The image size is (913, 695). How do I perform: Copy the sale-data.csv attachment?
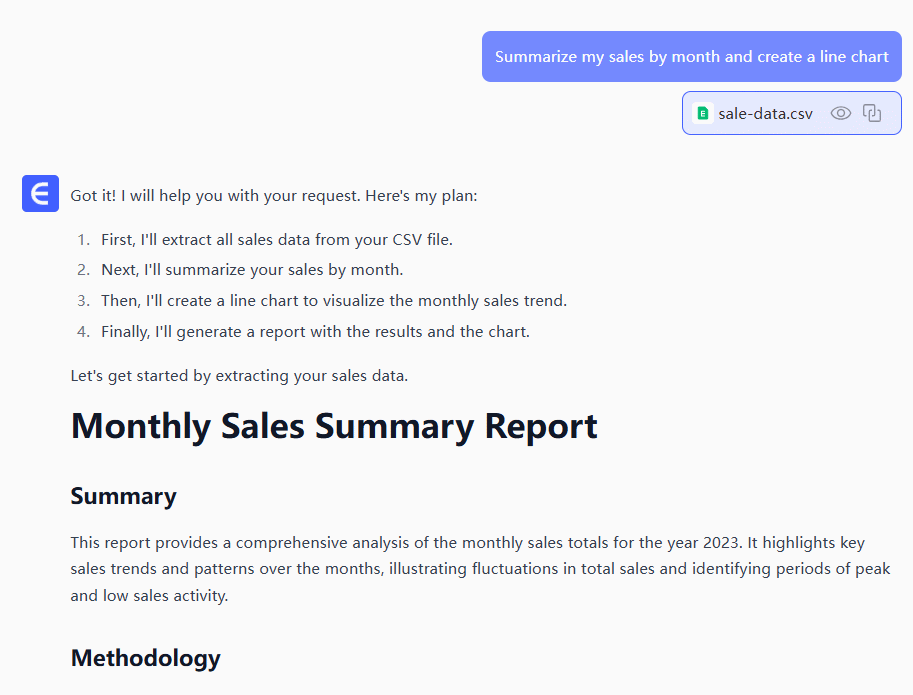coord(872,113)
